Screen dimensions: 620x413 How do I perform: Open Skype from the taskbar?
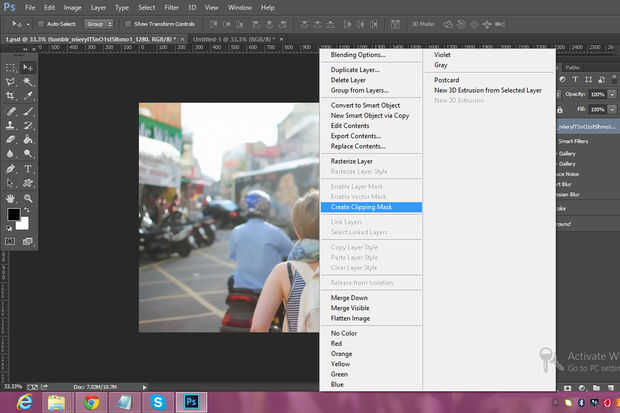[158, 401]
